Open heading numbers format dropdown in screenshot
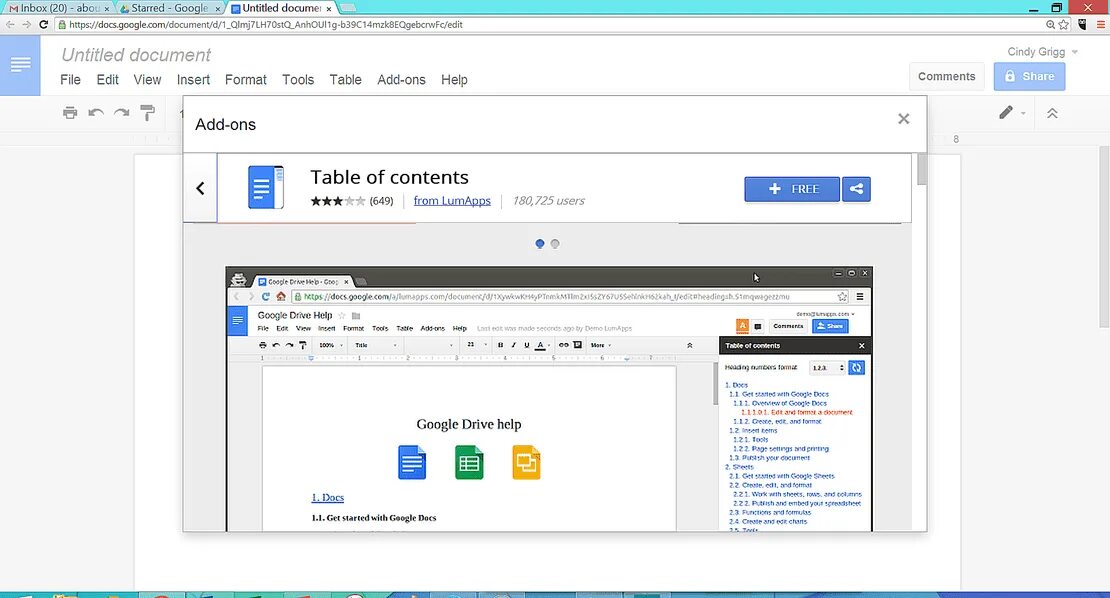The height and width of the screenshot is (598, 1110). pyautogui.click(x=828, y=367)
